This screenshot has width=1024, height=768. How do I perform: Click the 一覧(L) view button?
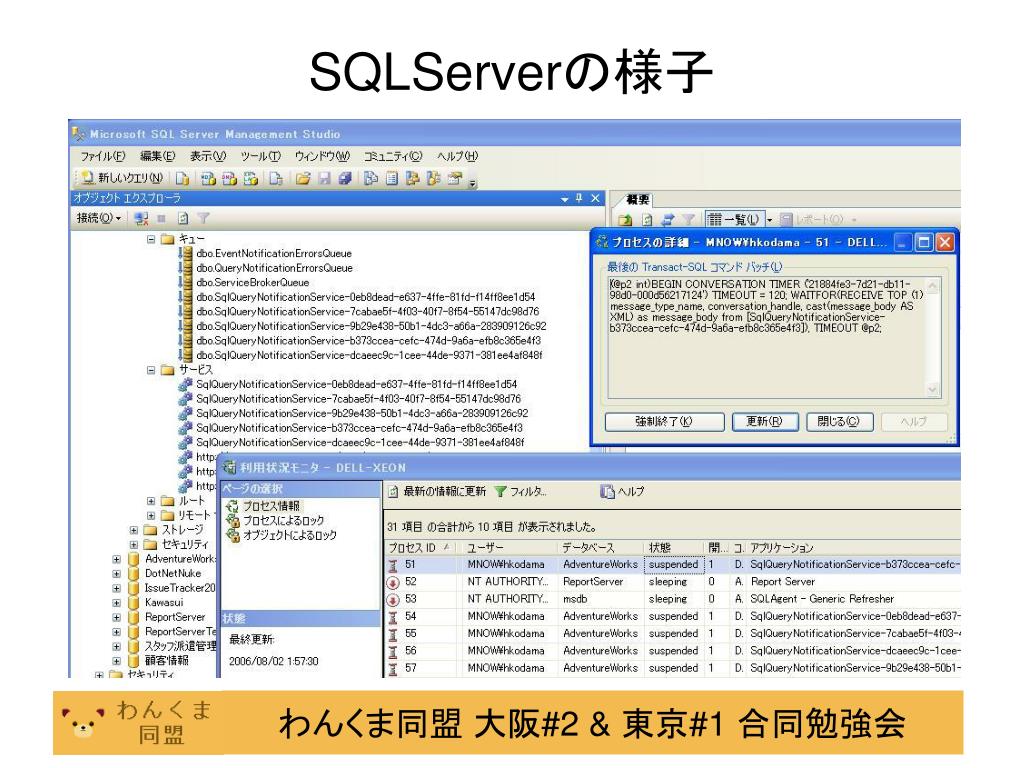click(734, 219)
